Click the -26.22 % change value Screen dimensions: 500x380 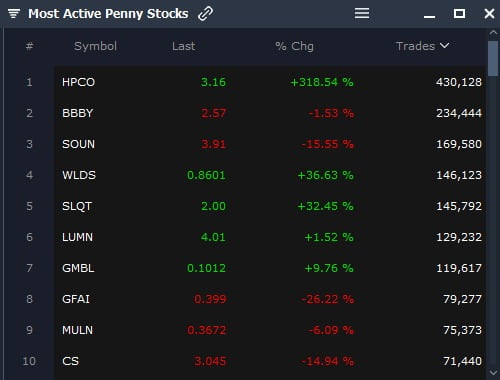click(327, 299)
